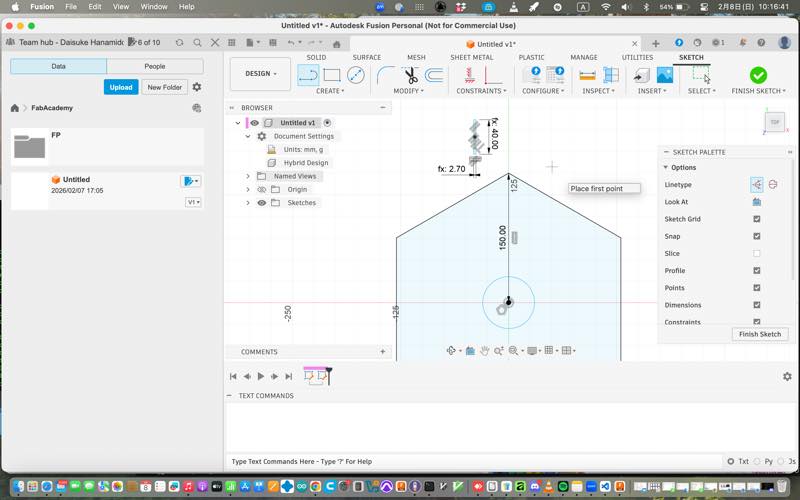Close the data panel with X icon
The image size is (800, 500).
pyautogui.click(x=215, y=42)
